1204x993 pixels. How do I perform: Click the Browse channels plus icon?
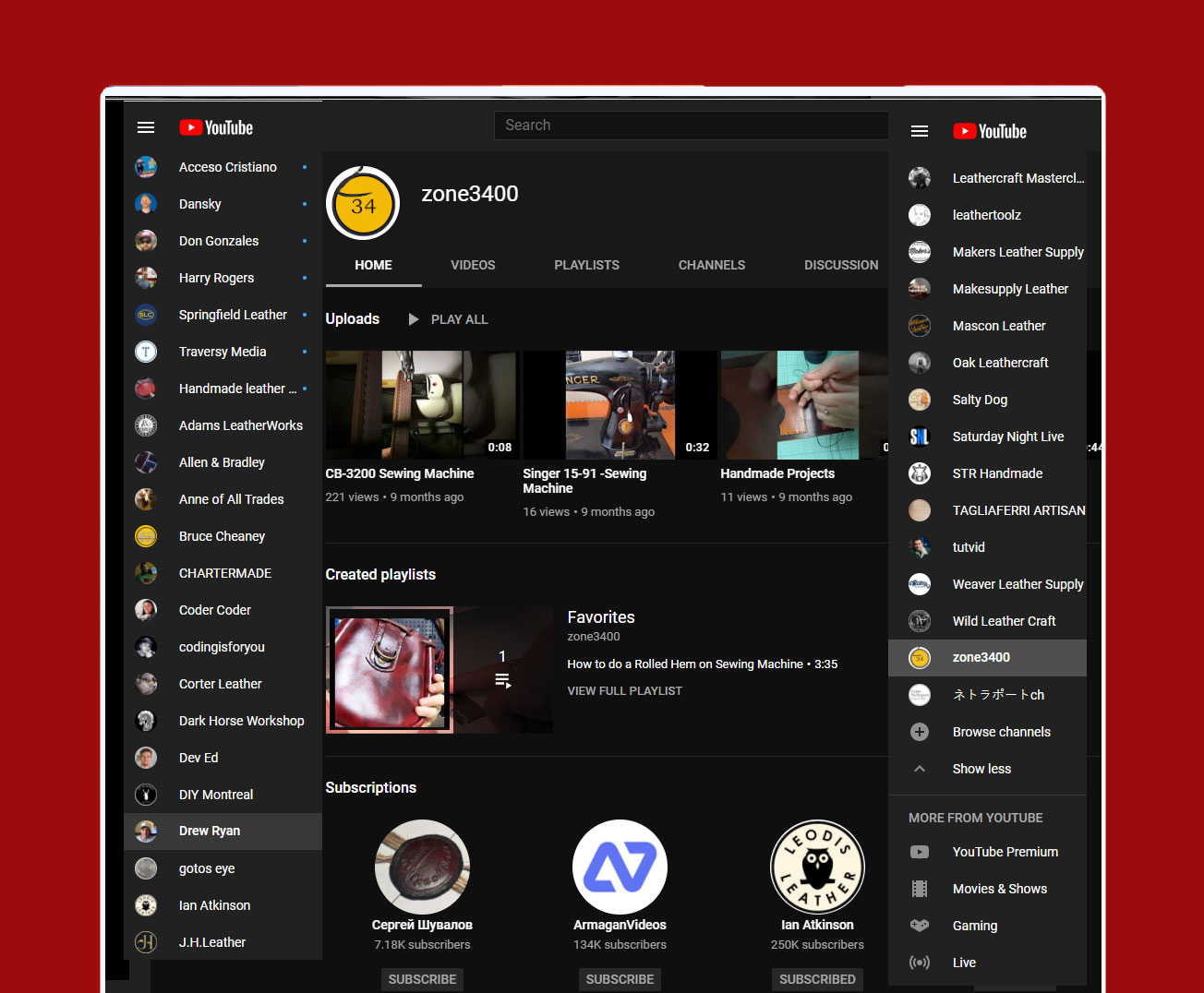920,732
